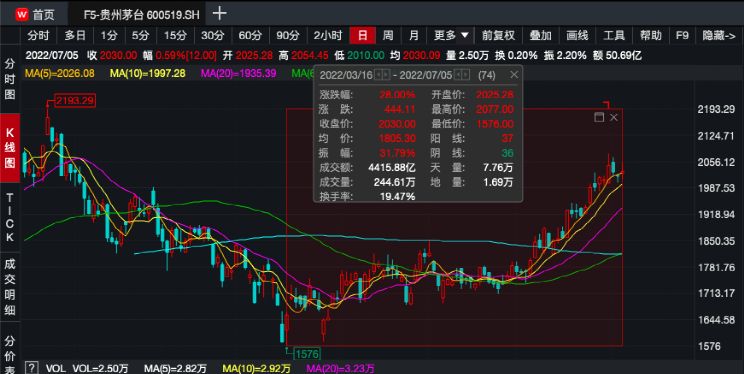Click the F9 deep data button
The height and width of the screenshot is (374, 744).
[682, 36]
